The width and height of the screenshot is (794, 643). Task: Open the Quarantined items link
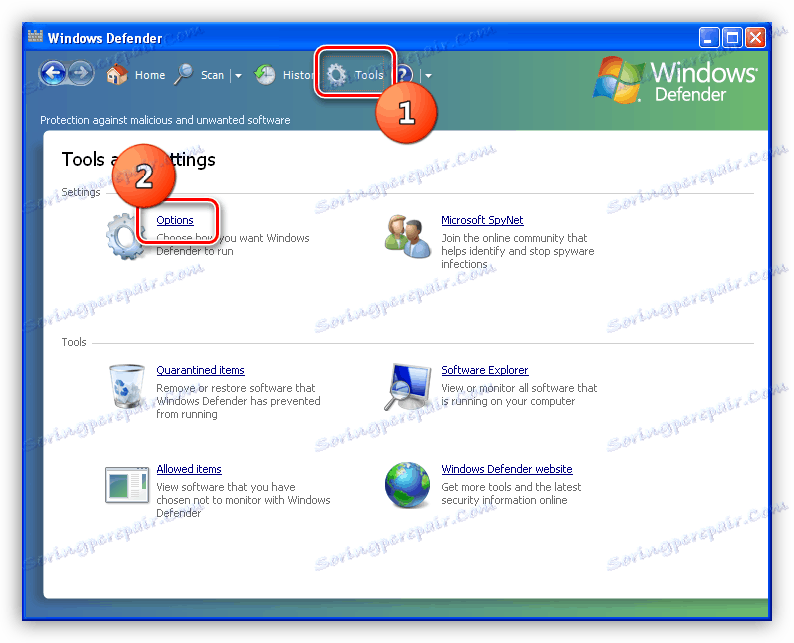point(200,370)
